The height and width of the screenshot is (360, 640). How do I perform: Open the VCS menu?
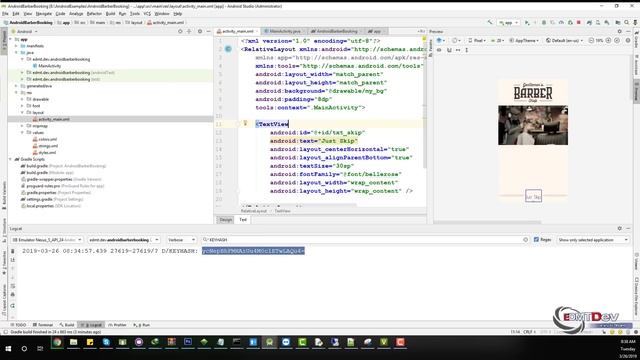[x=147, y=13]
